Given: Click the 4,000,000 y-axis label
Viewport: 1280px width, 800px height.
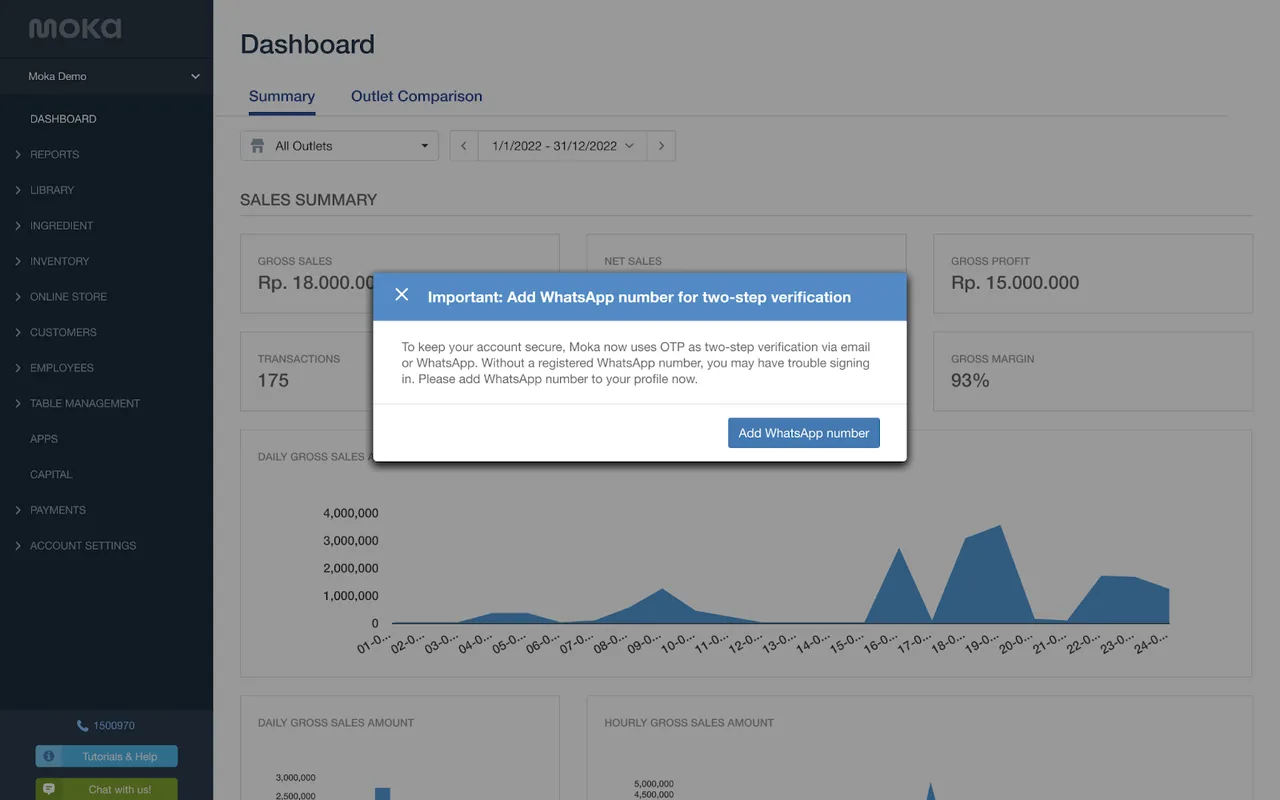Looking at the screenshot, I should pos(350,514).
